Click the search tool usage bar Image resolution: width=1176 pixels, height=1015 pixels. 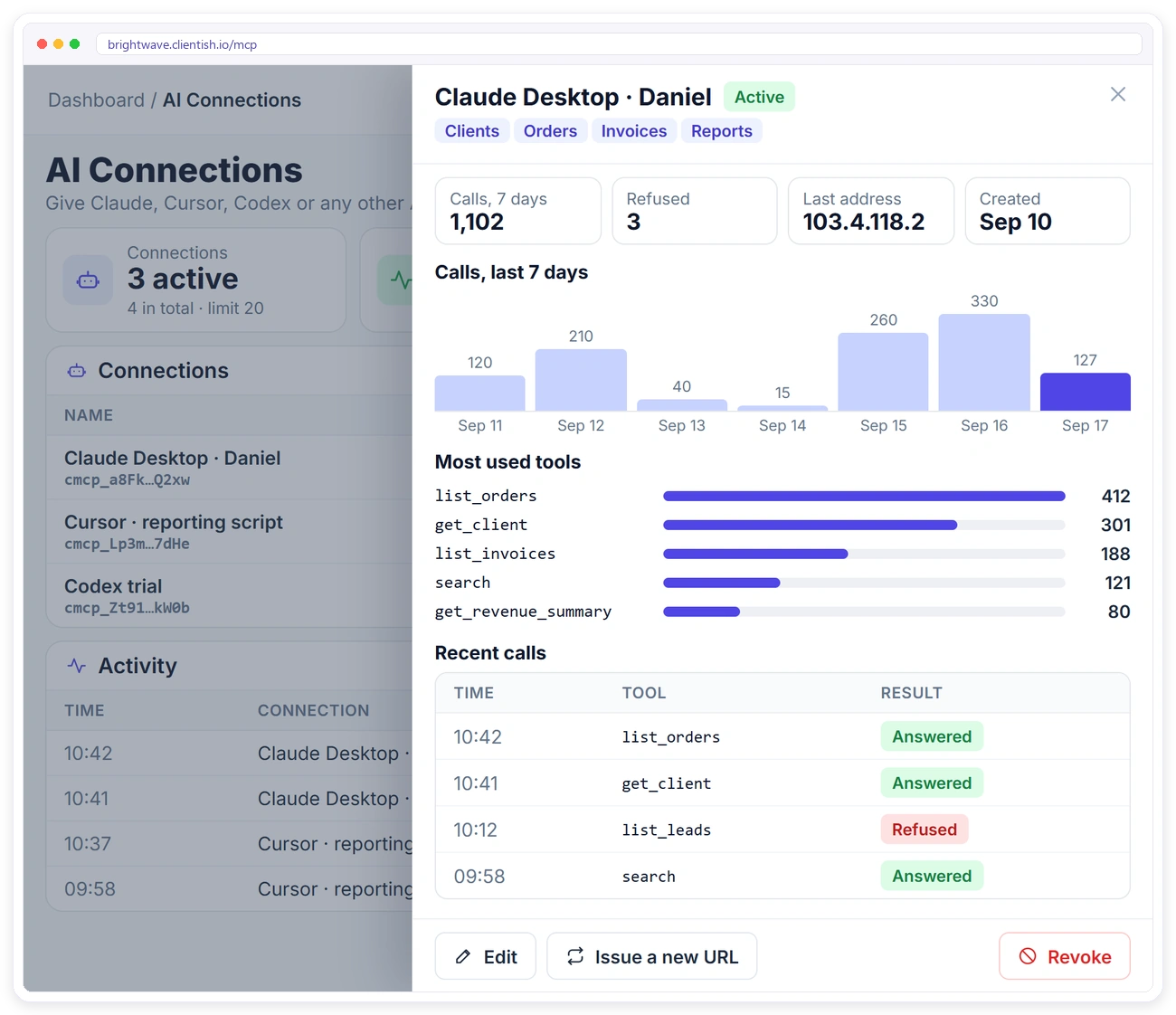tap(864, 583)
